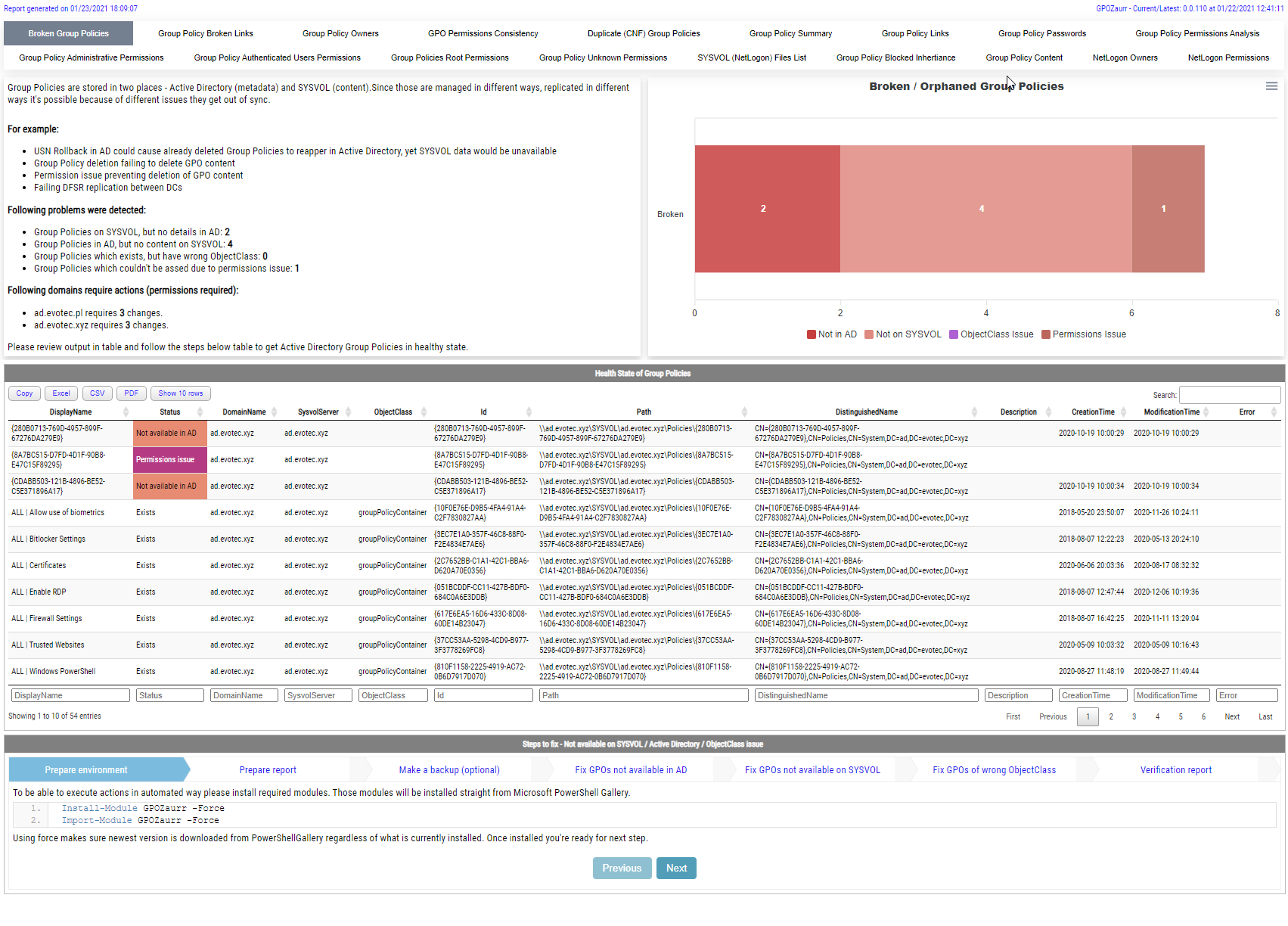The height and width of the screenshot is (926, 1288).
Task: Sort by ObjectClass column arrows
Action: click(x=424, y=412)
